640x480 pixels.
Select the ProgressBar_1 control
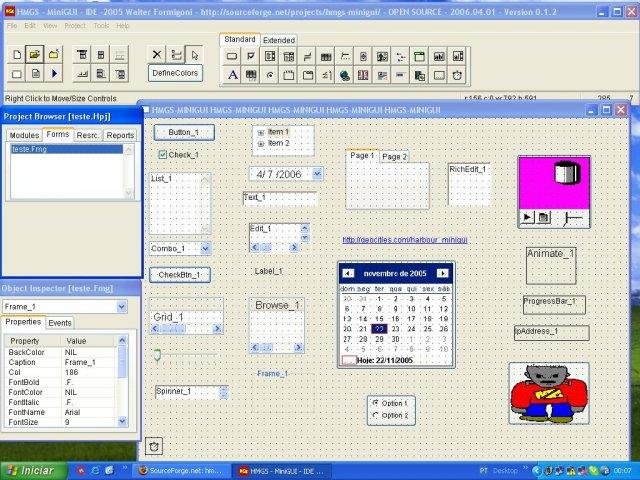[554, 304]
